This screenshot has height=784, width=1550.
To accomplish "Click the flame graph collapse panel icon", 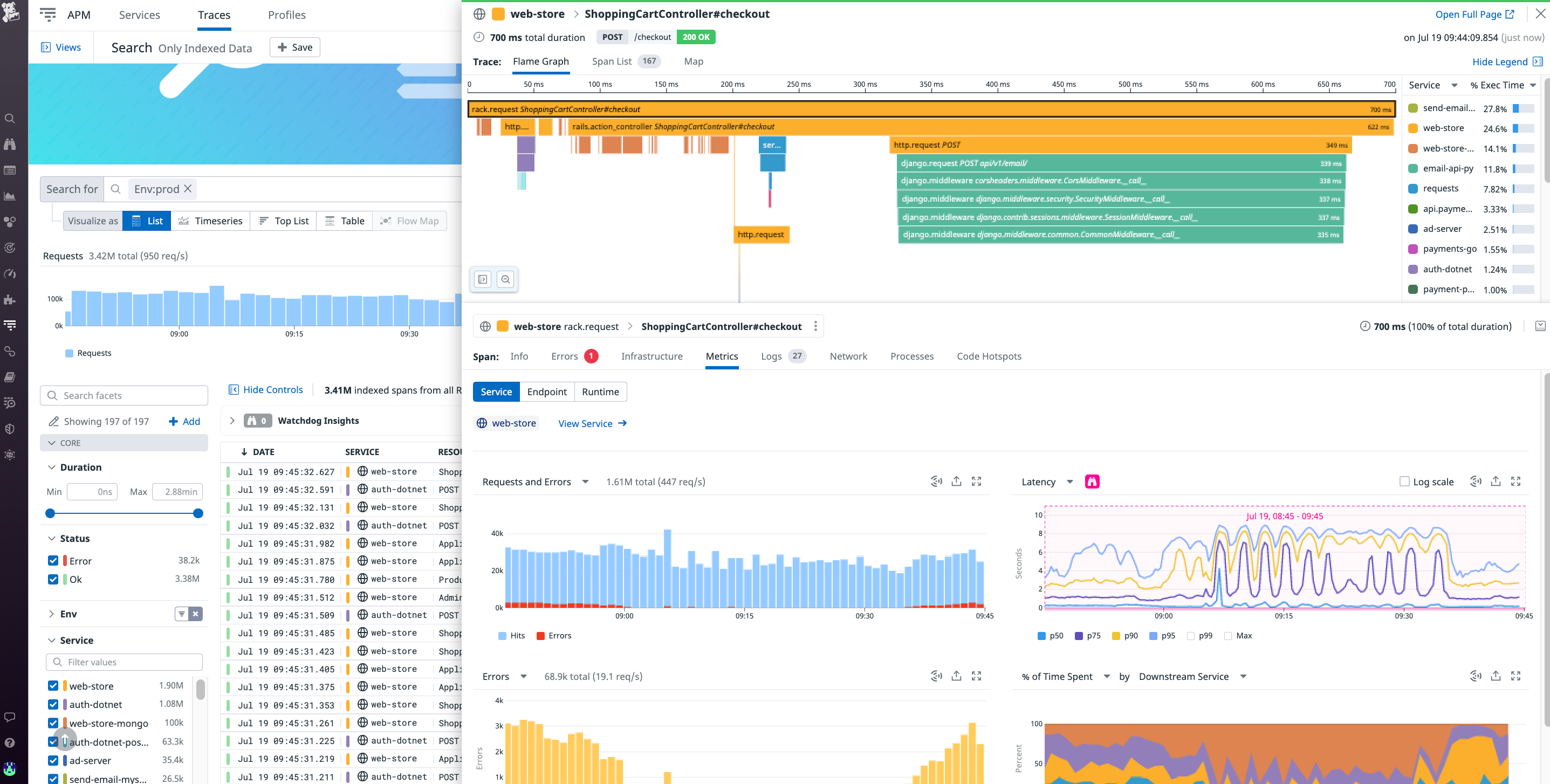I will (483, 279).
